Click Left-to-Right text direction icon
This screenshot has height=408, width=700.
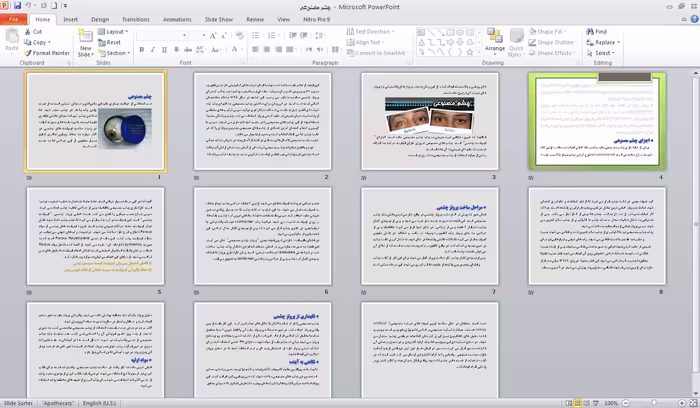click(x=309, y=50)
